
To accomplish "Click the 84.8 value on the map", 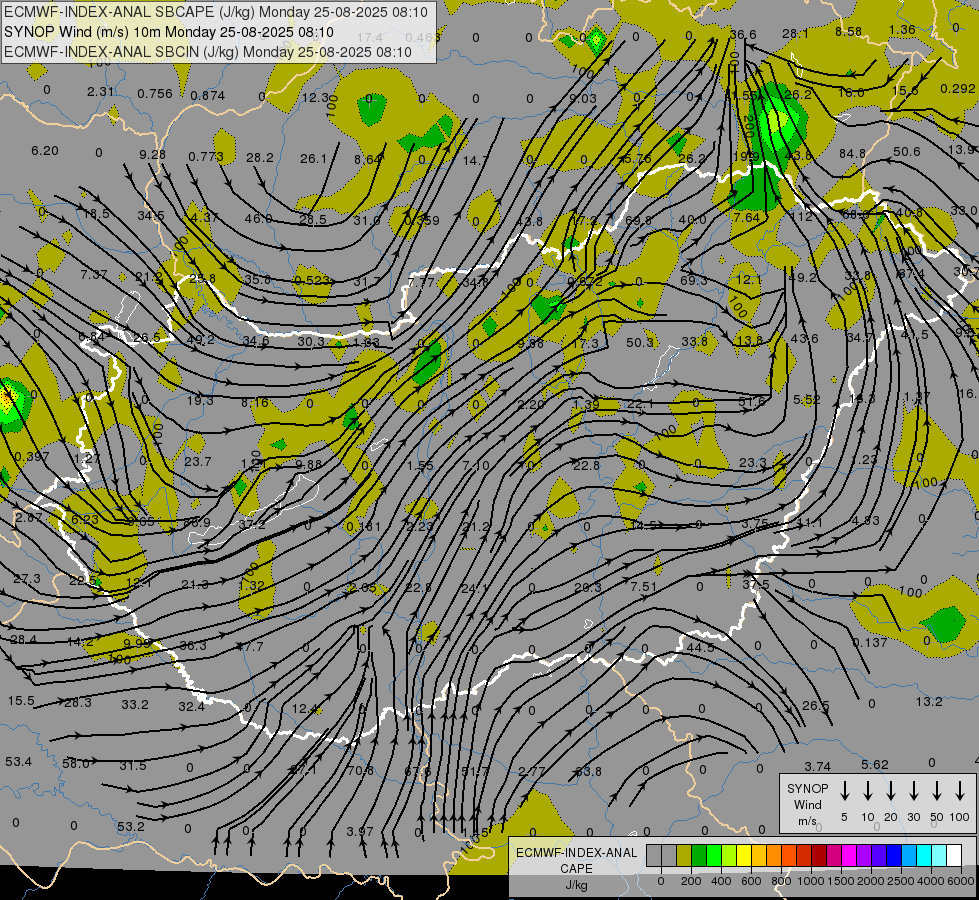I will tap(852, 154).
